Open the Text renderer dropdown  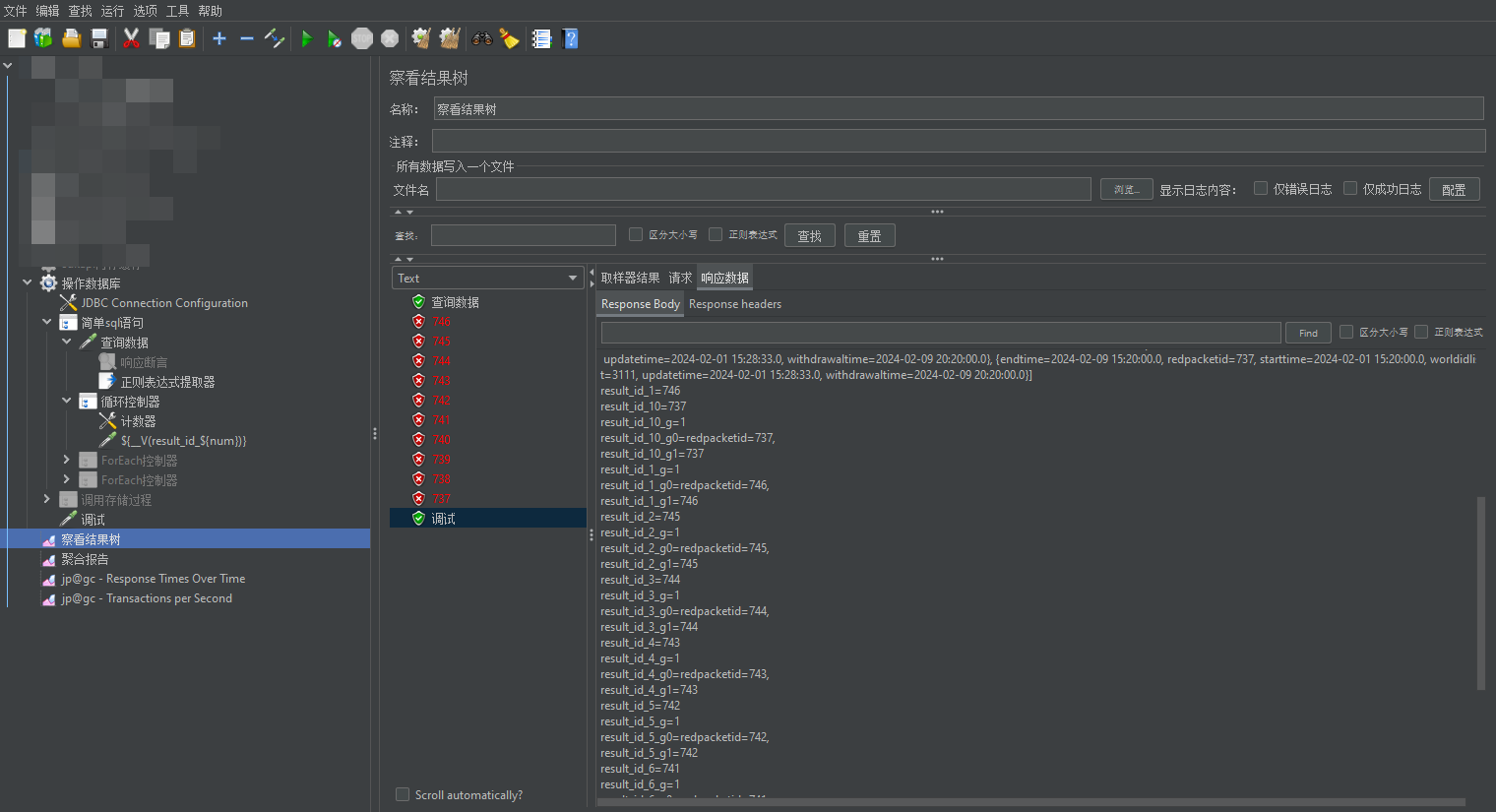[488, 278]
